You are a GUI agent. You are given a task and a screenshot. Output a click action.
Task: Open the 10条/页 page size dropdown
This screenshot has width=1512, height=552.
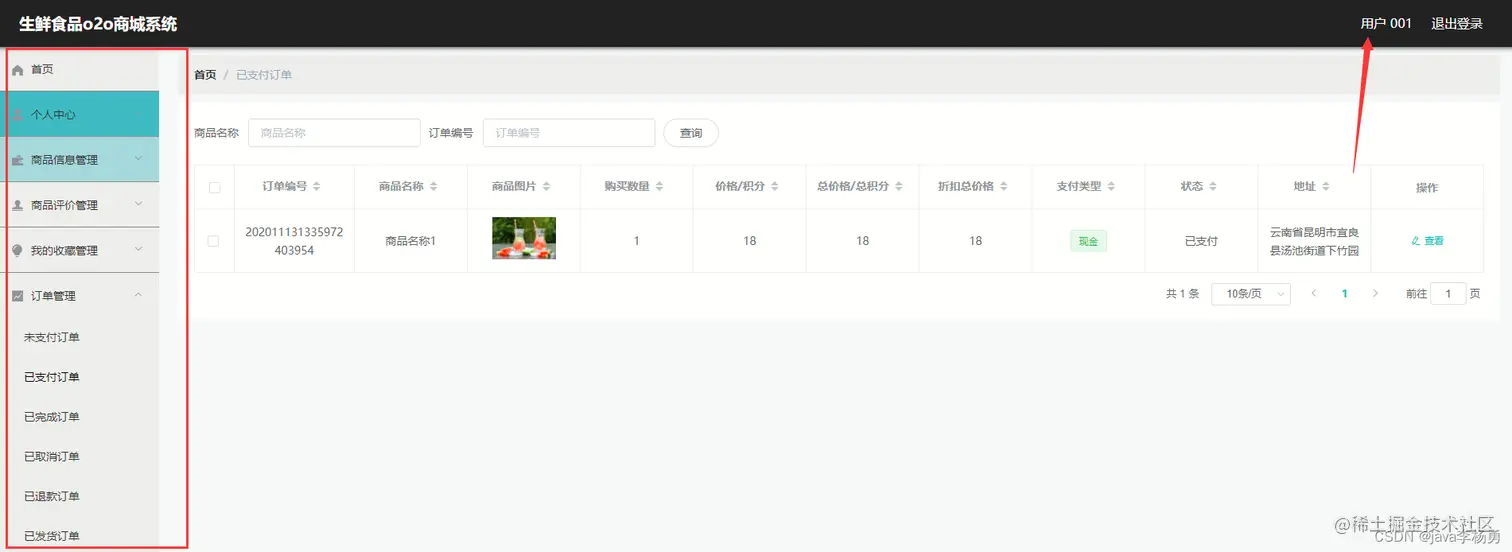click(1251, 293)
